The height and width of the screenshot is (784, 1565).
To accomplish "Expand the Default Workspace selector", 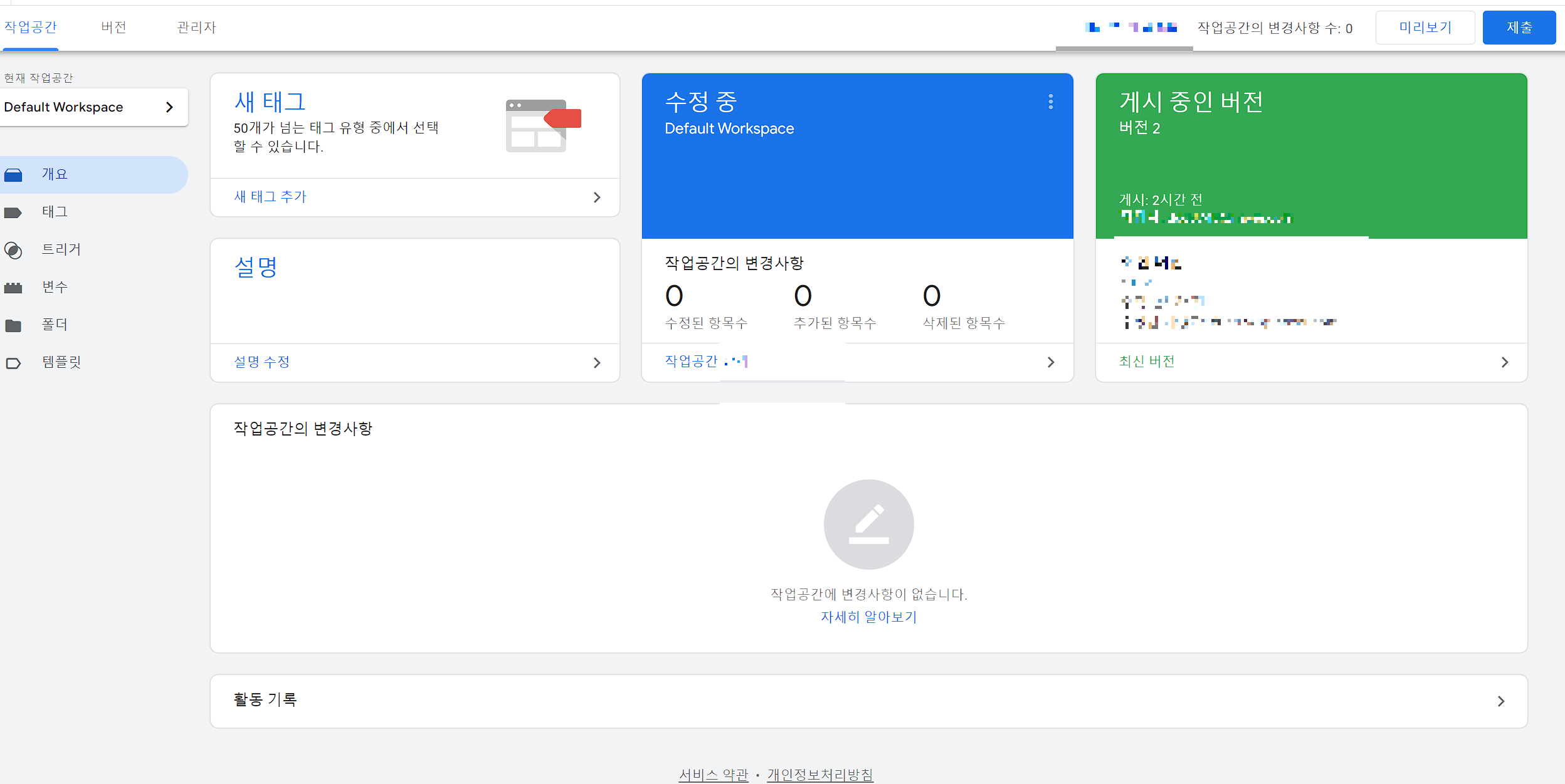I will click(169, 107).
